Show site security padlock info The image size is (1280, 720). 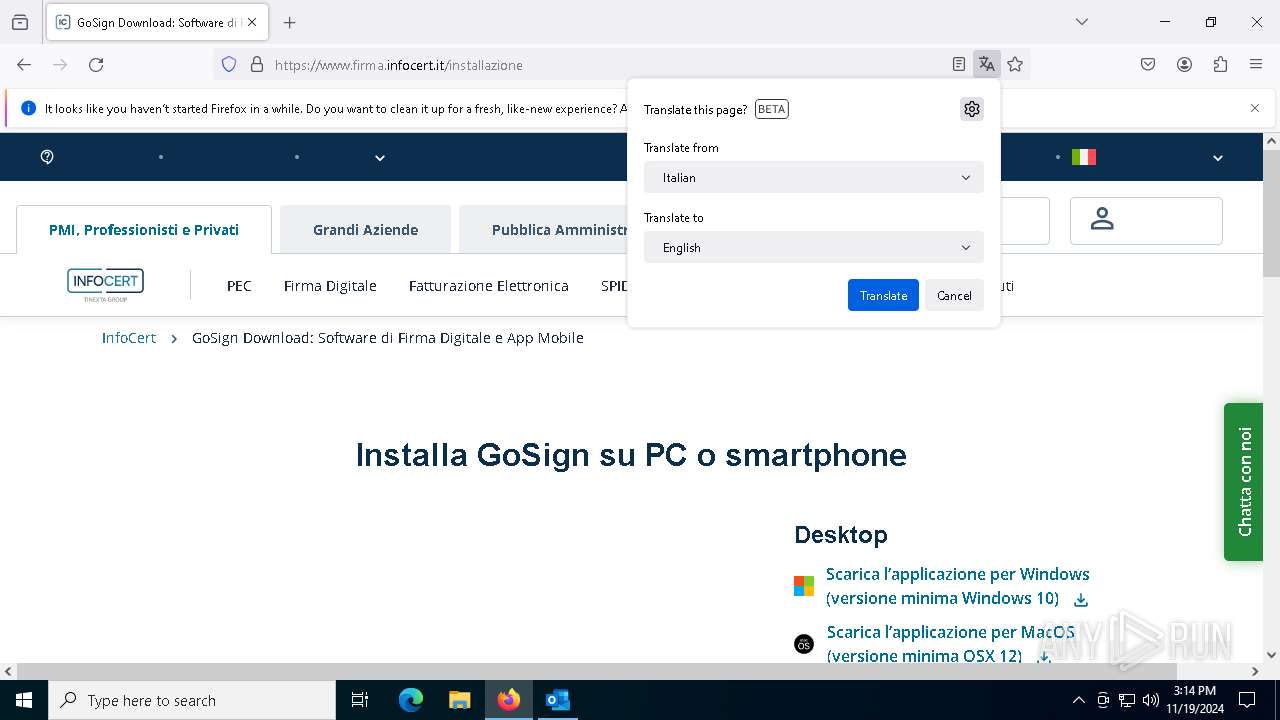257,65
